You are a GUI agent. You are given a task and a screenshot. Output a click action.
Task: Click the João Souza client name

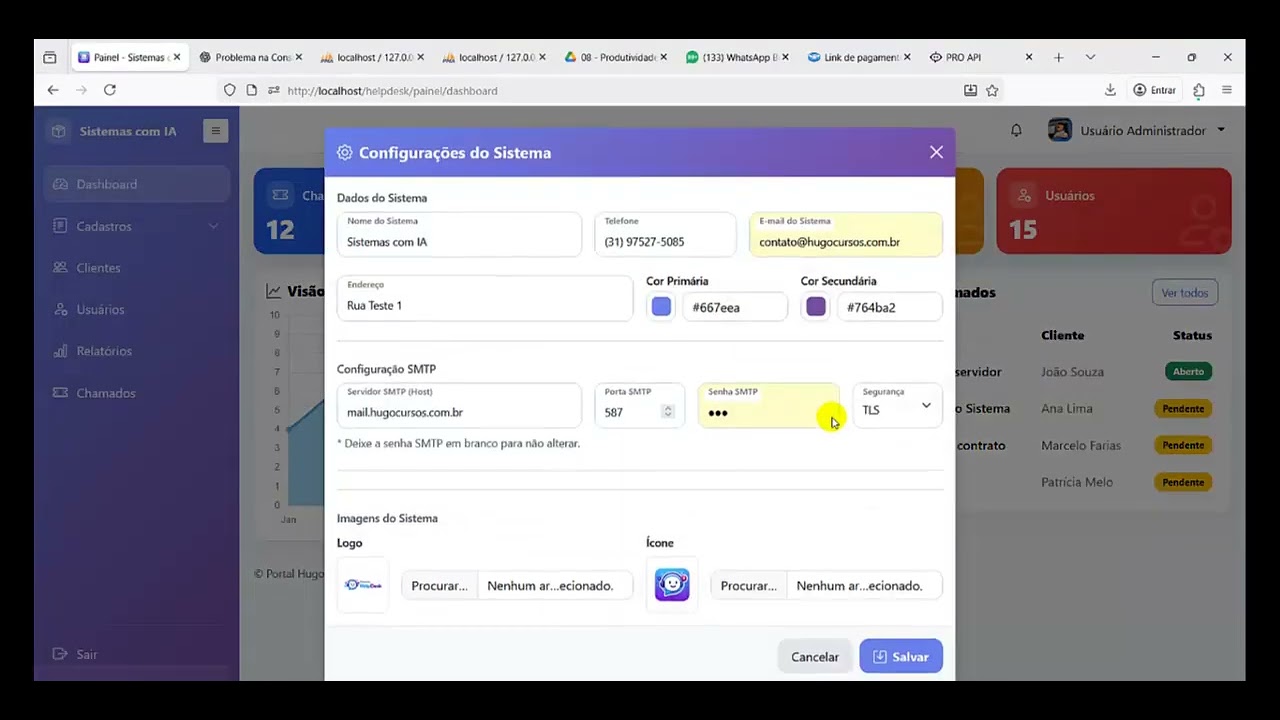click(x=1072, y=371)
